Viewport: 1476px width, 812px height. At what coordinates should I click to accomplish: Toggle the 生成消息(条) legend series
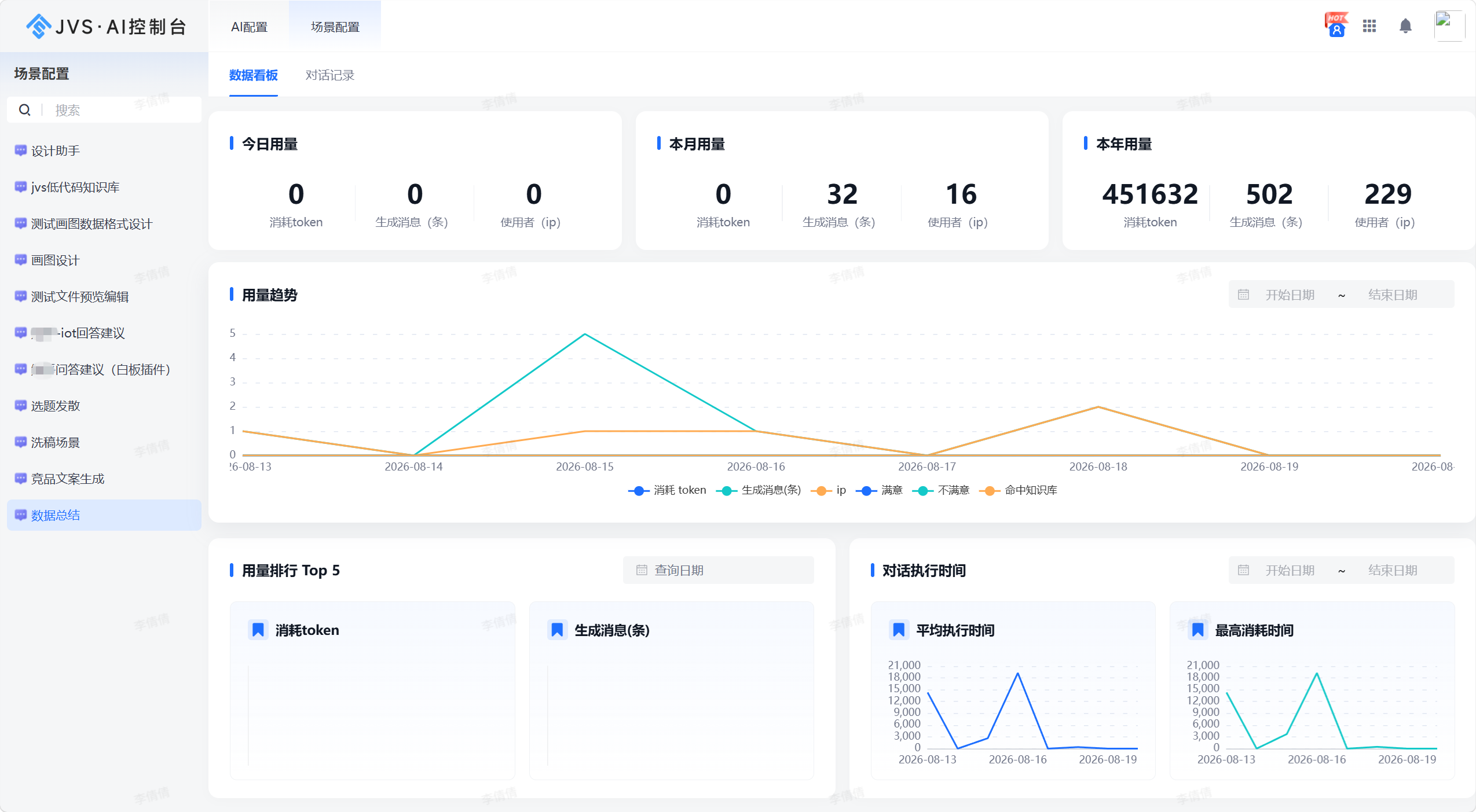[759, 490]
